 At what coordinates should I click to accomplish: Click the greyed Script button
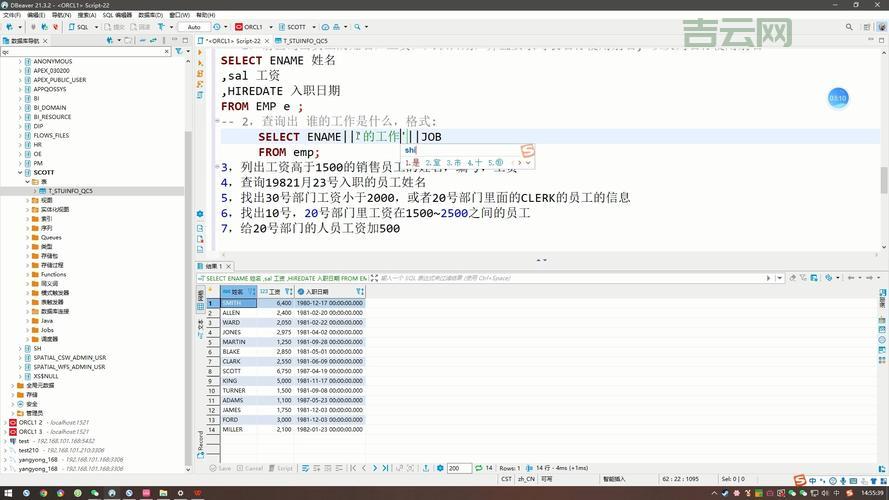pyautogui.click(x=281, y=468)
